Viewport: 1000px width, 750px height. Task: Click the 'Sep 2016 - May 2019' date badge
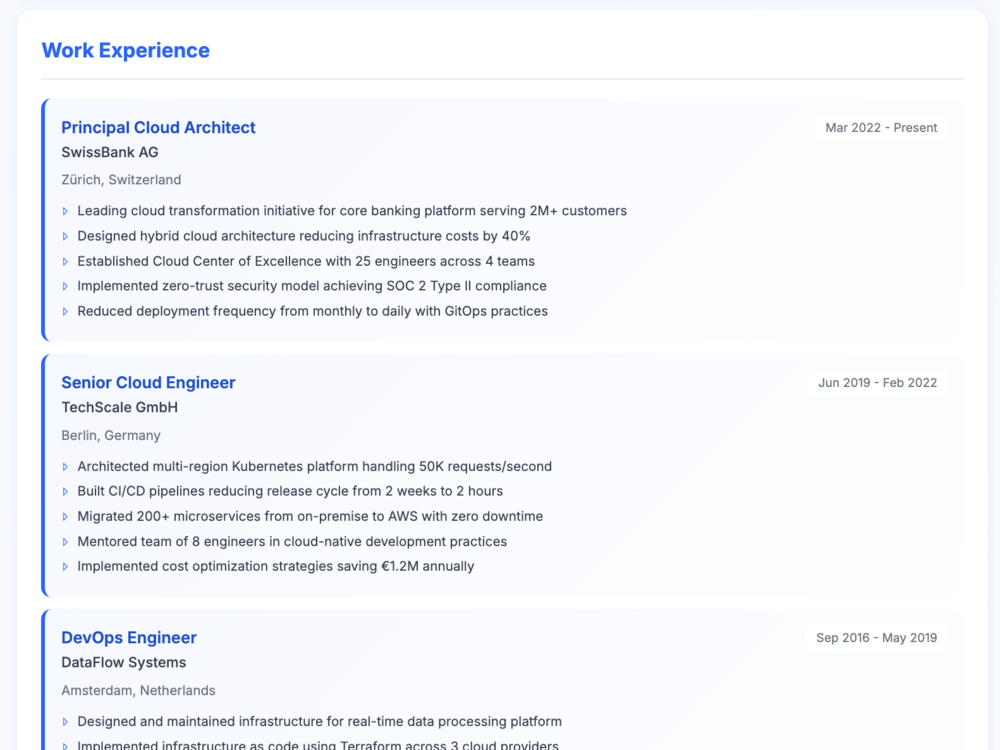tap(876, 638)
